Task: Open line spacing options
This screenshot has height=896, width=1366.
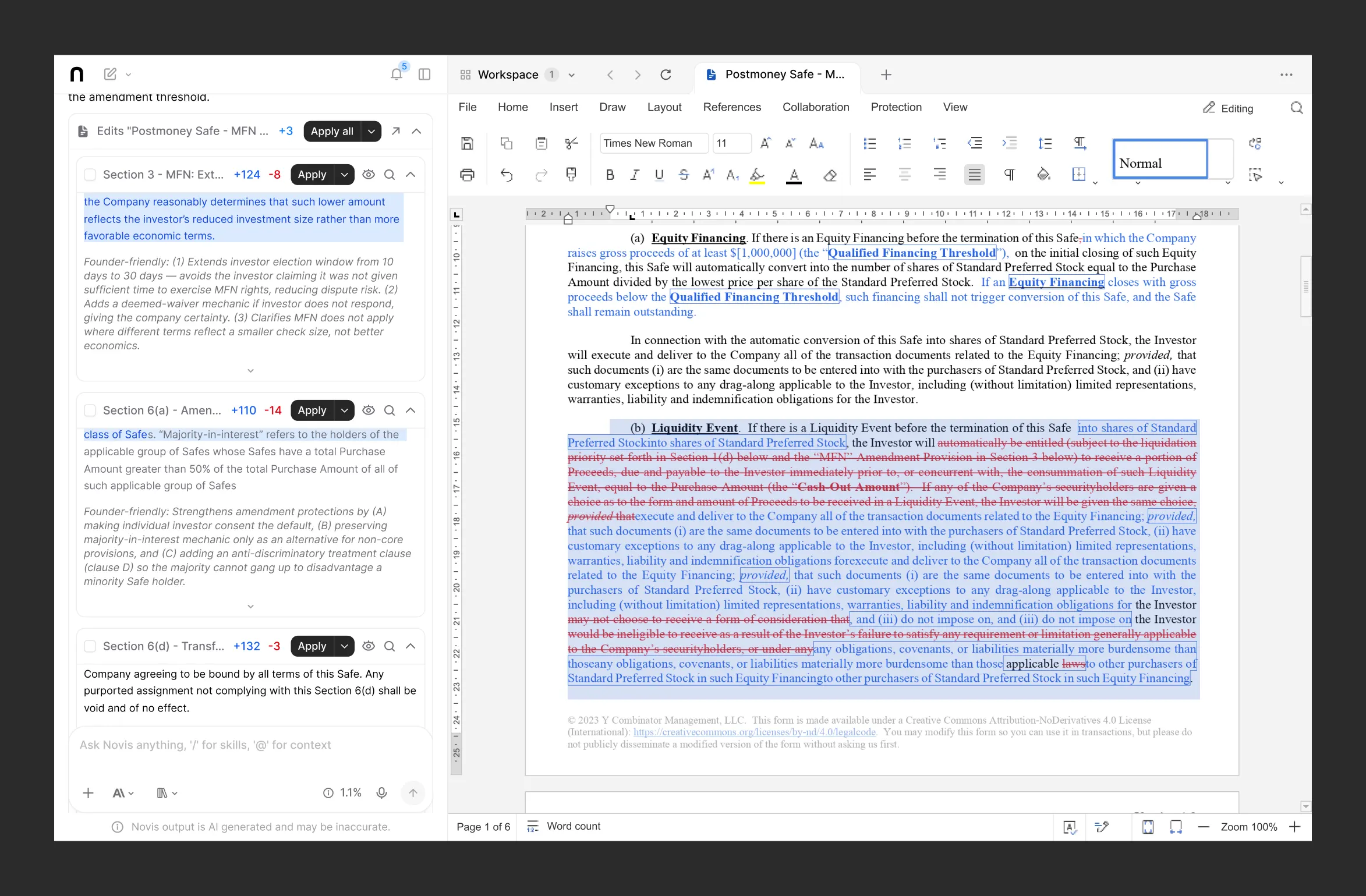Action: [1045, 143]
